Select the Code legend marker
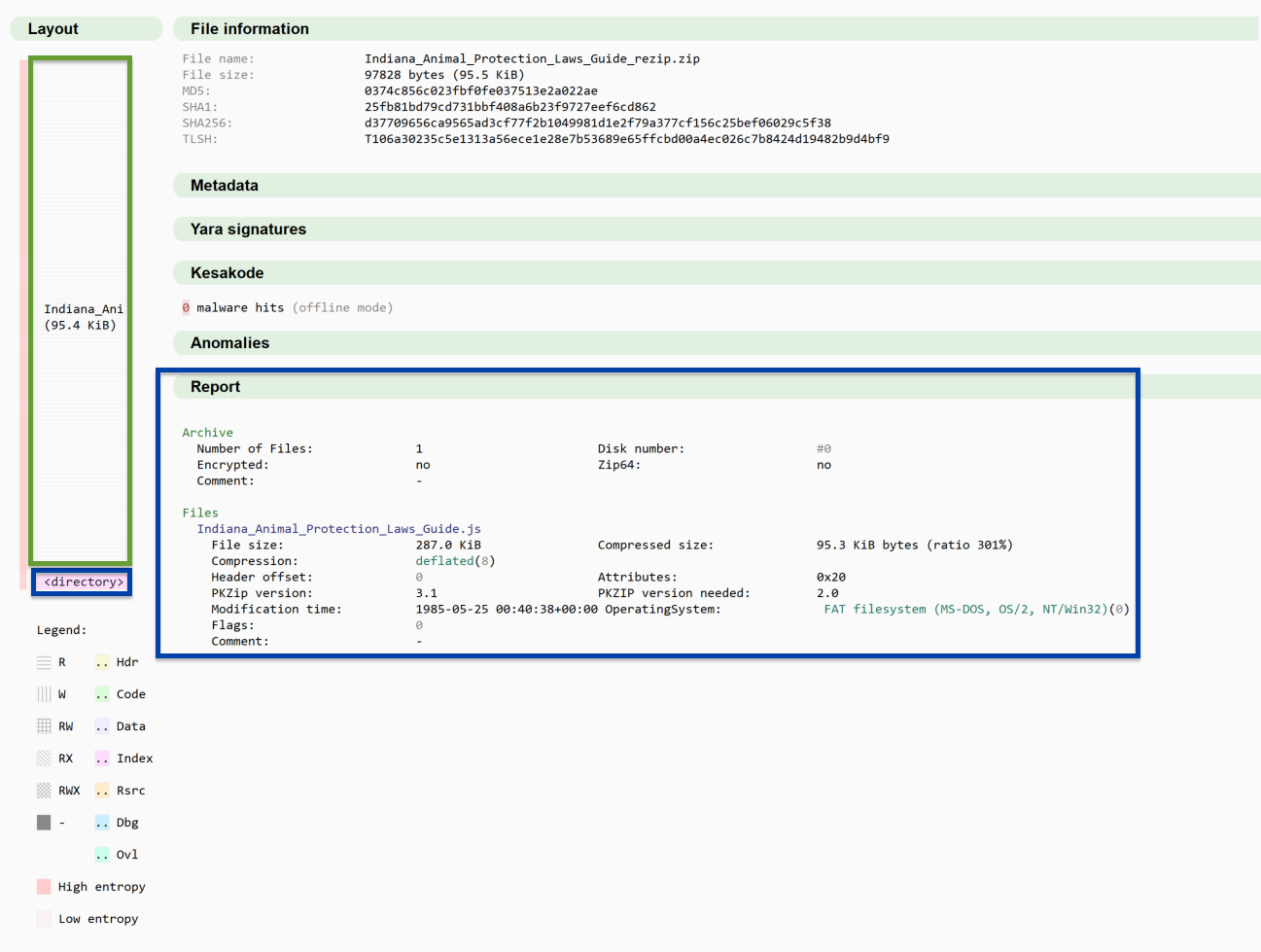 100,693
